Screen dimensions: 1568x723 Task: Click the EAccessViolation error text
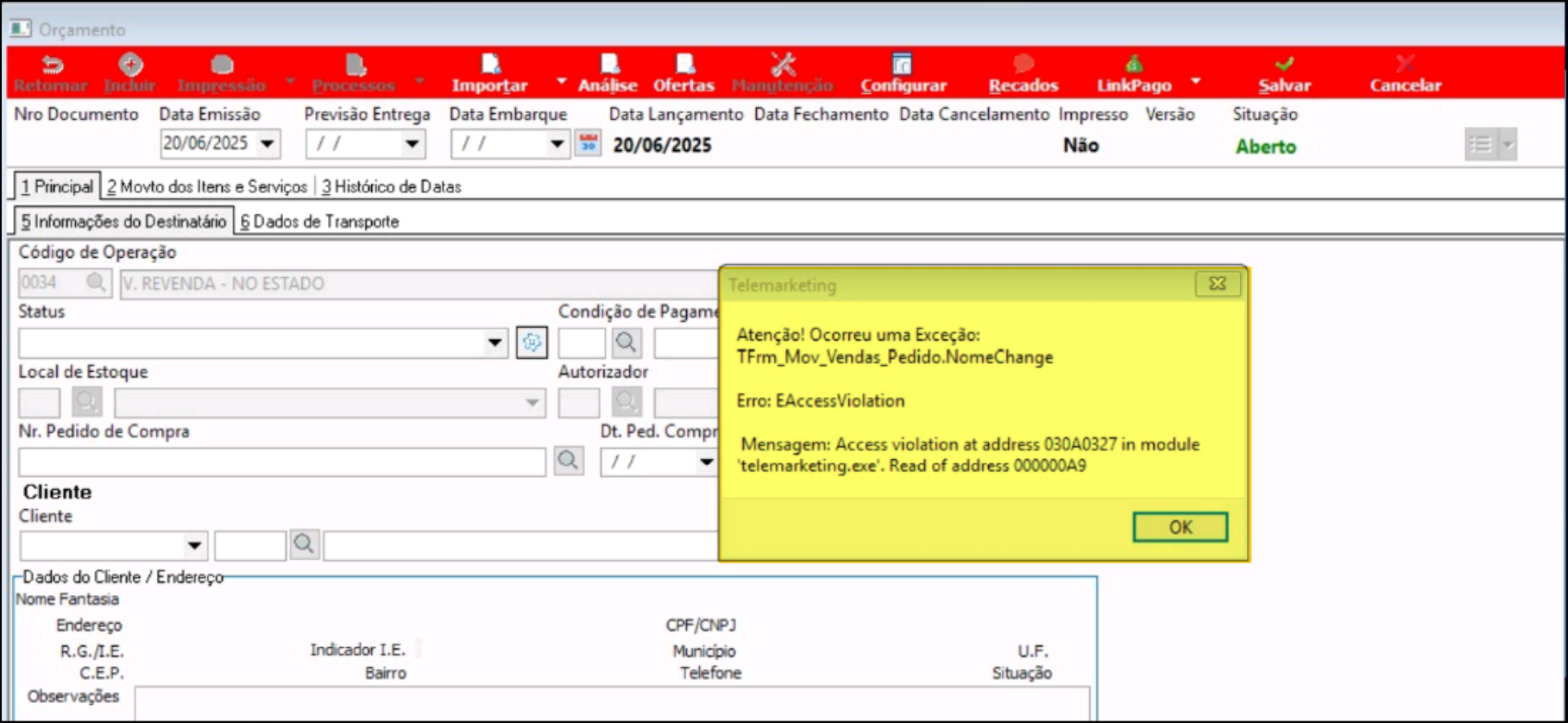click(x=820, y=400)
